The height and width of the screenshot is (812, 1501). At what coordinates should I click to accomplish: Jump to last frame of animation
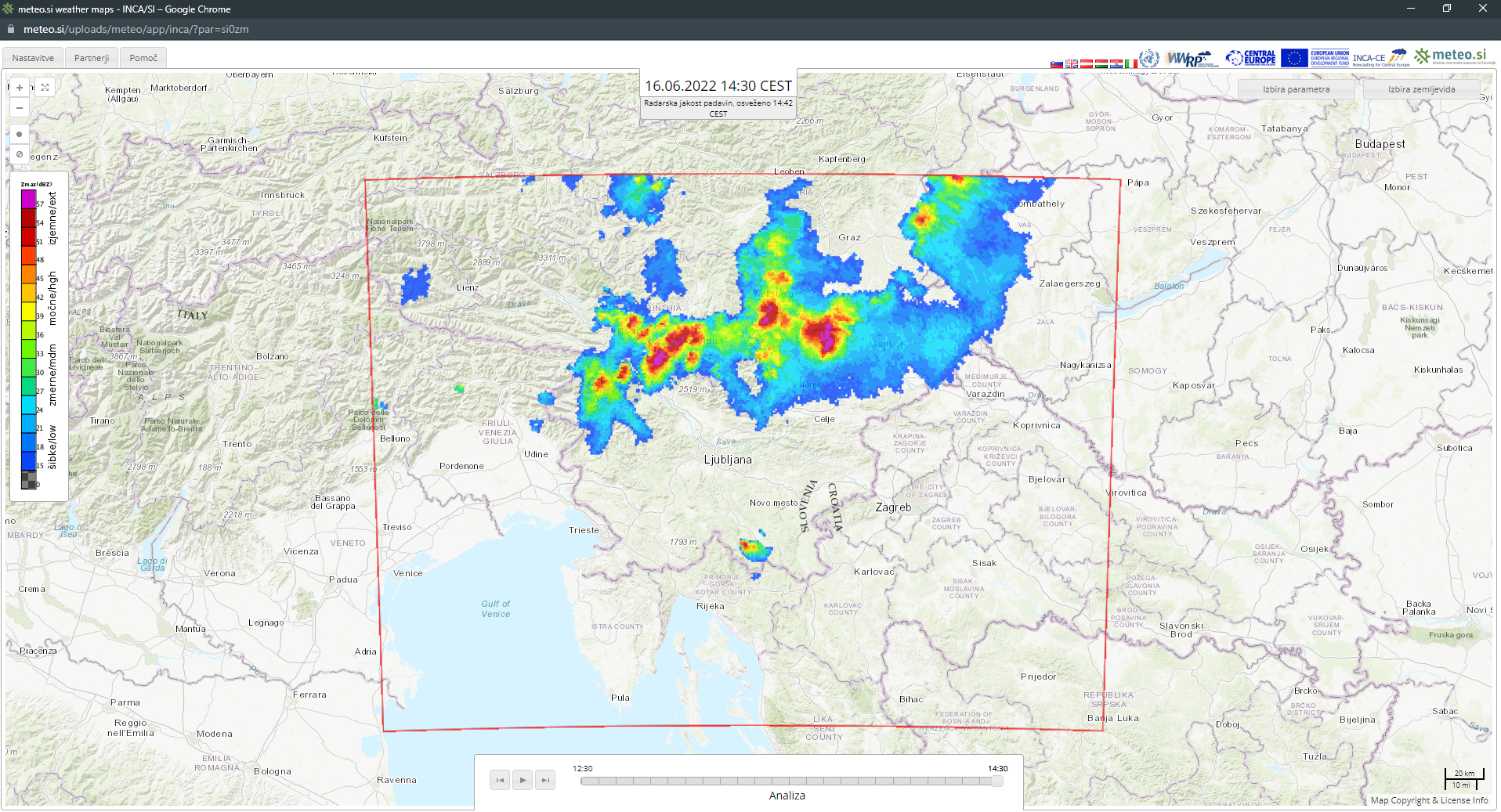pos(545,780)
